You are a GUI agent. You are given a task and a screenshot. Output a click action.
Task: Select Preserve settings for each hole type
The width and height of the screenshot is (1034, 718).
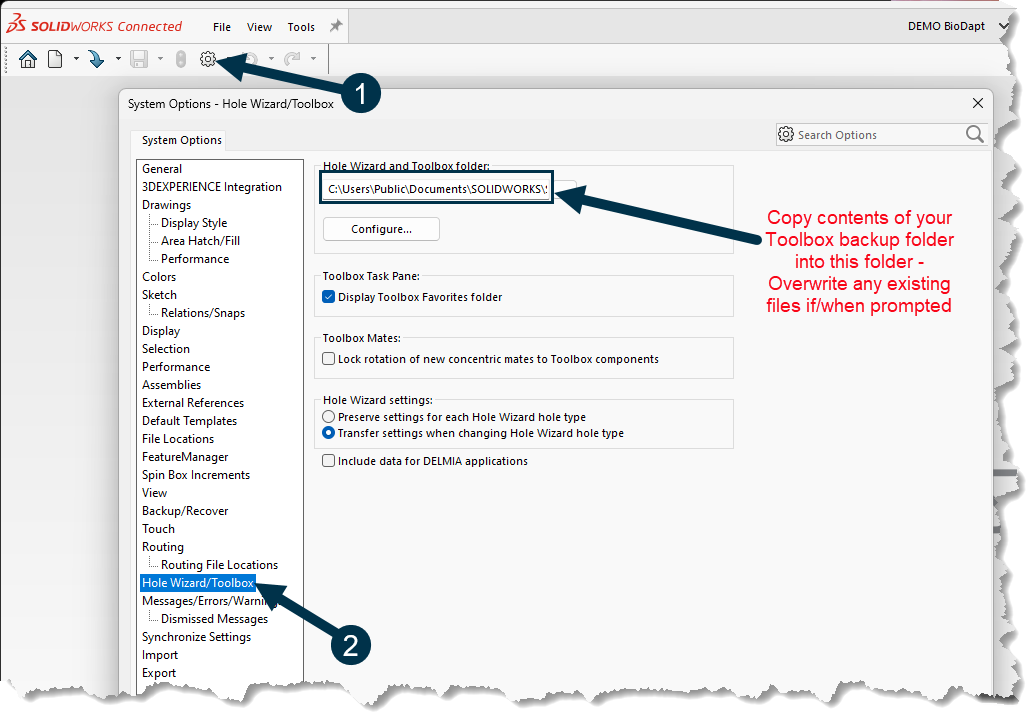pyautogui.click(x=328, y=417)
